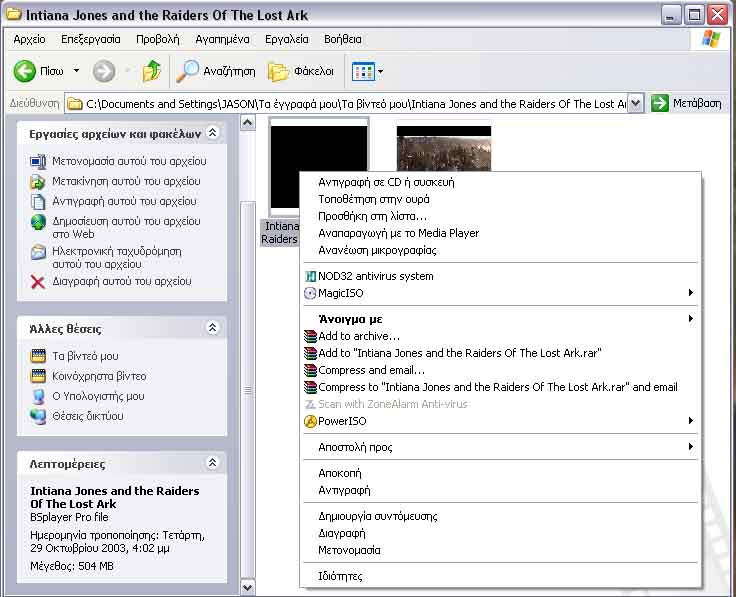Click the move file icon in tasks pane

(x=38, y=182)
